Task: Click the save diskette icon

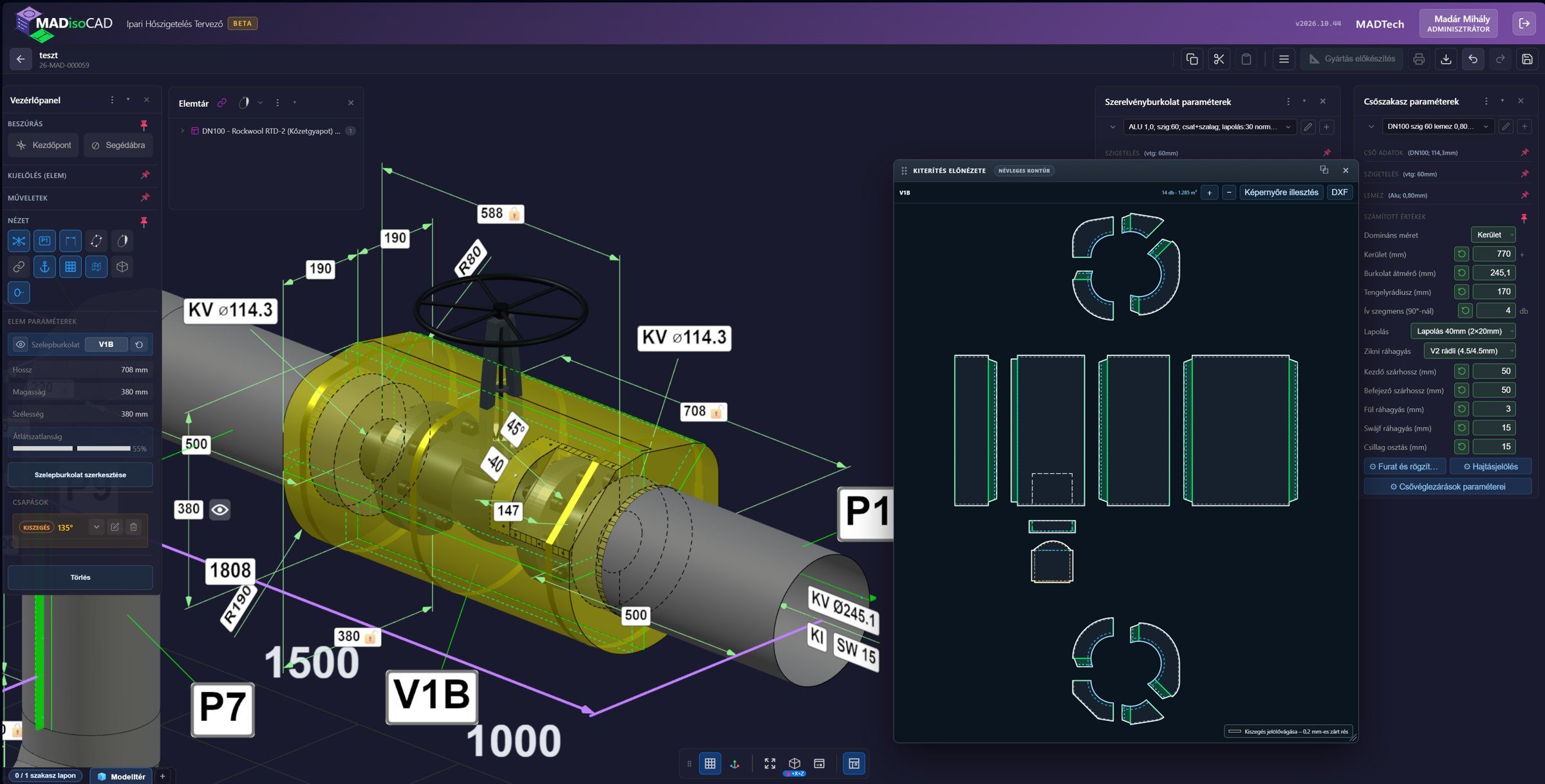Action: (1527, 59)
